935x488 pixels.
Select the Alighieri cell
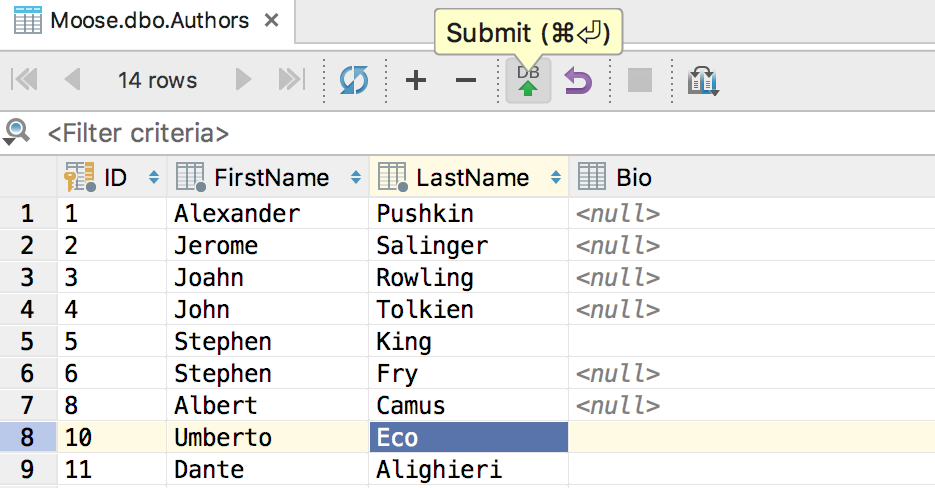(x=469, y=470)
